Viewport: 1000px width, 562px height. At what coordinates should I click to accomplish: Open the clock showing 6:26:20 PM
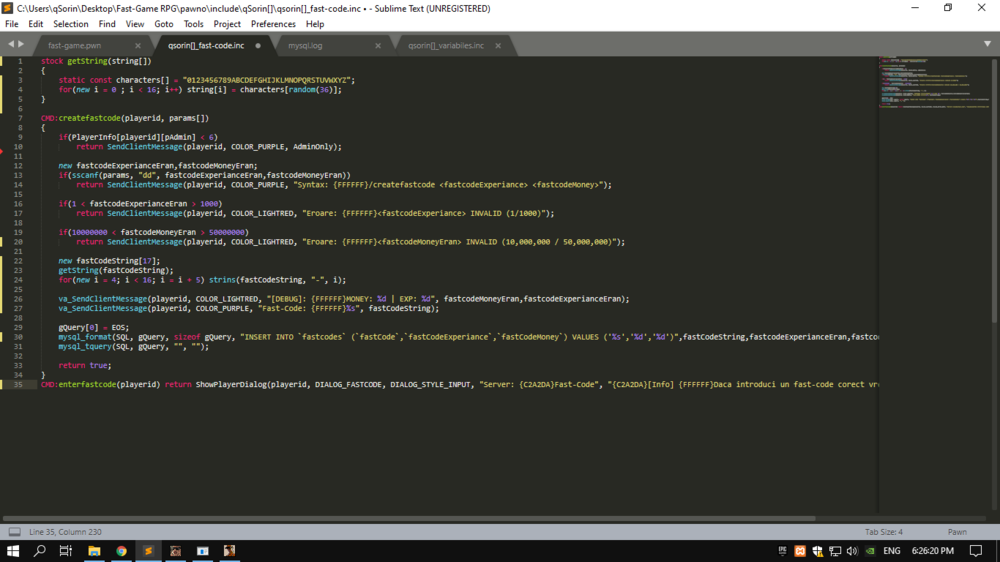pyautogui.click(x=932, y=551)
